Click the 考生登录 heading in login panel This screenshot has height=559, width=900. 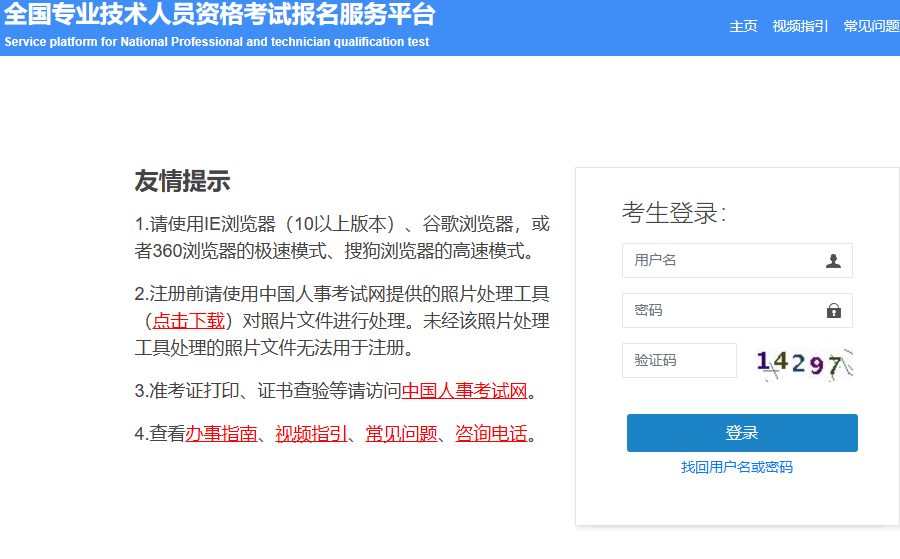click(673, 213)
